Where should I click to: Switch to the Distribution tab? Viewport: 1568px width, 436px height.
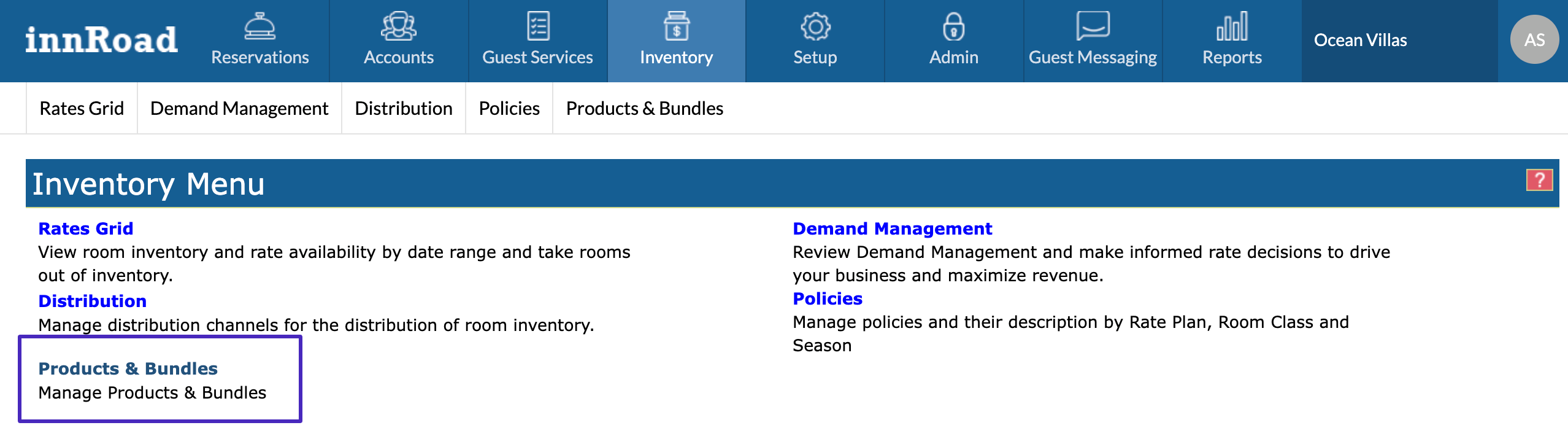point(404,109)
